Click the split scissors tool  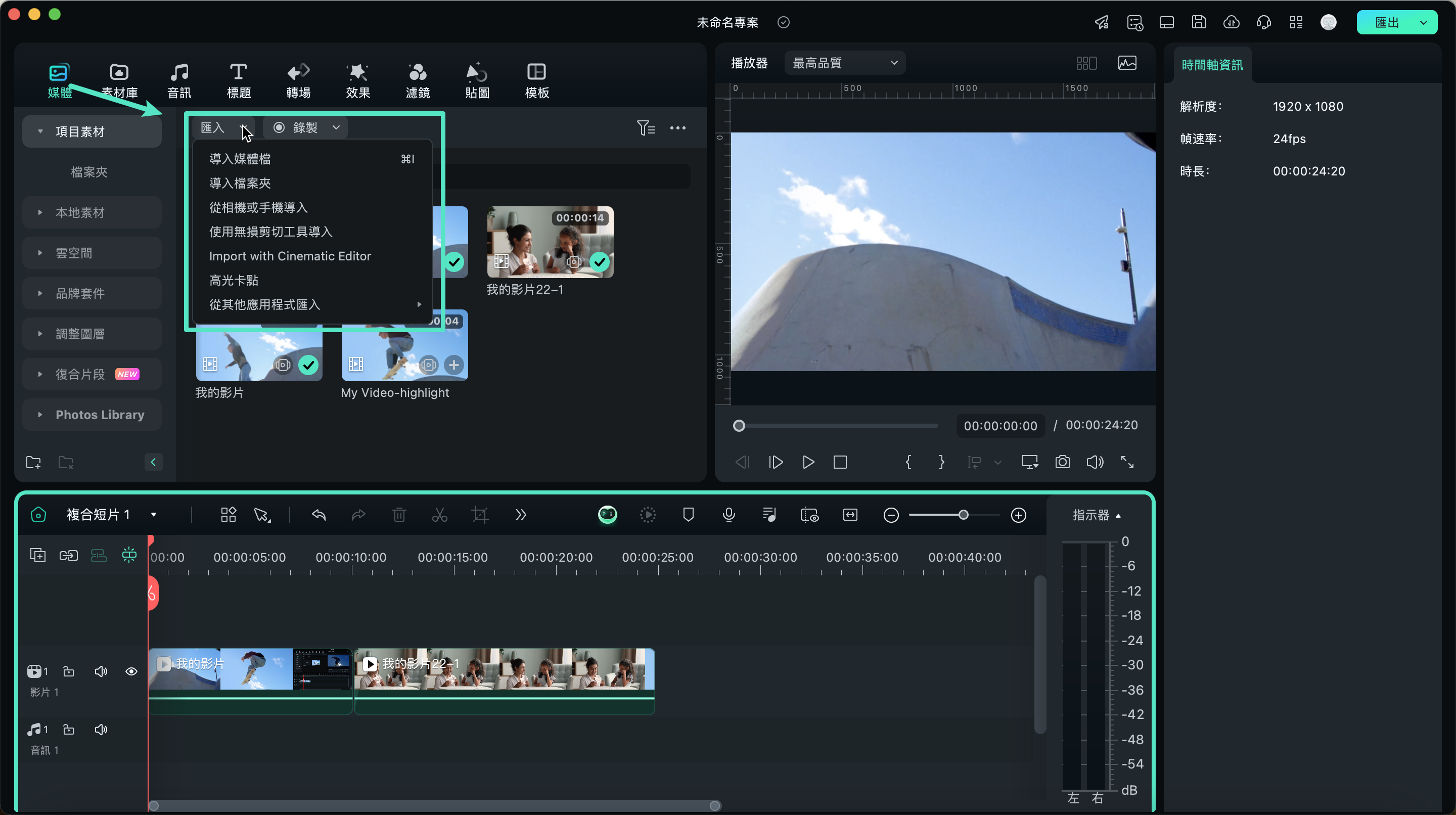pos(439,515)
